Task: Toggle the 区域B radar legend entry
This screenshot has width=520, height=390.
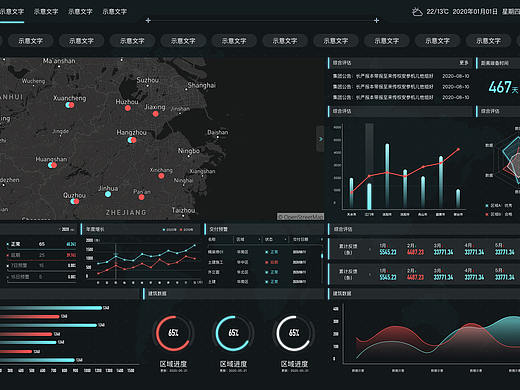Action: [x=499, y=214]
